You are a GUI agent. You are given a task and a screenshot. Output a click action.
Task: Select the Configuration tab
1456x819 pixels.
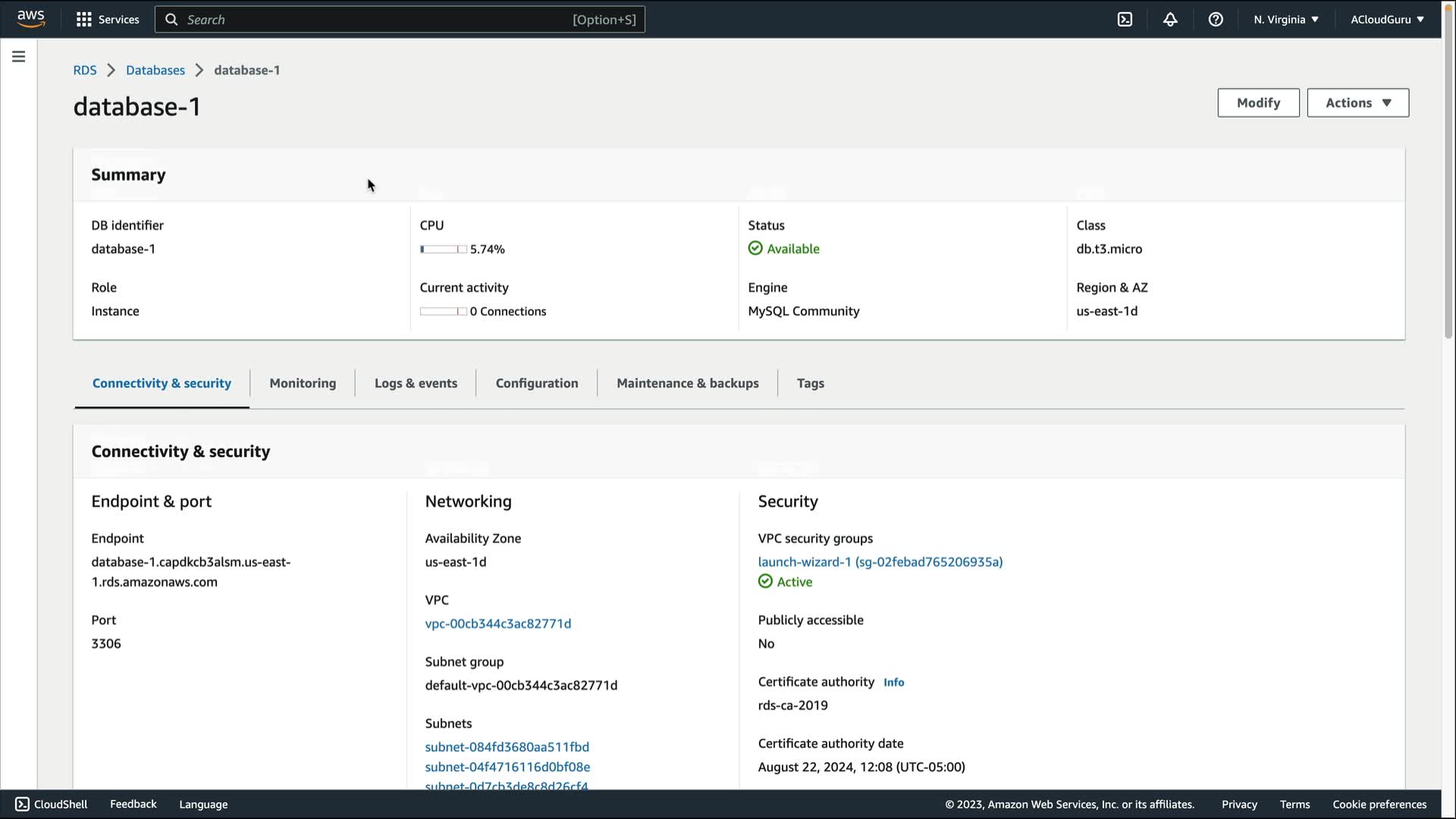point(537,383)
